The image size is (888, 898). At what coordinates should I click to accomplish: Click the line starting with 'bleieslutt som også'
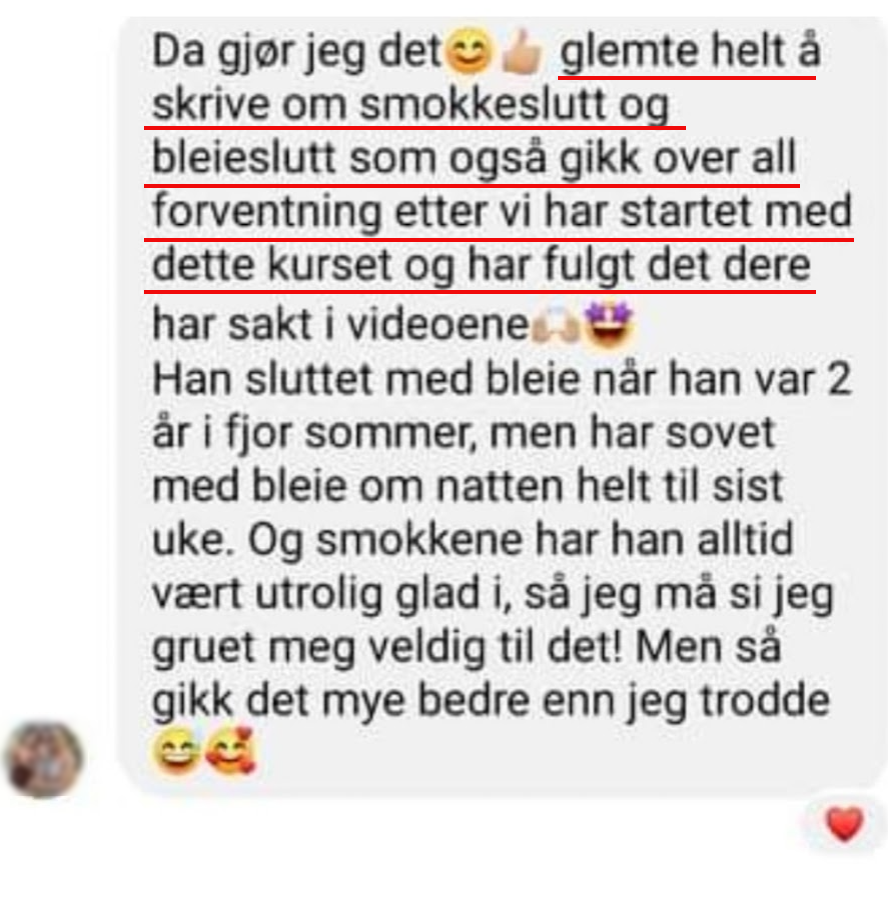pos(474,159)
